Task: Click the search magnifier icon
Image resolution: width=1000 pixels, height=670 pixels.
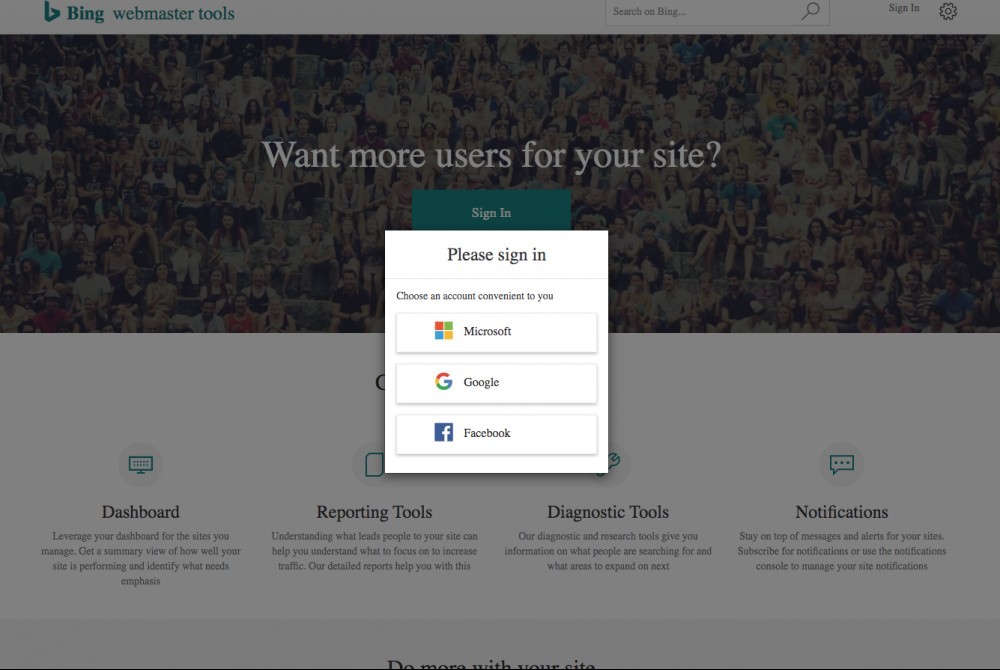Action: pos(811,11)
